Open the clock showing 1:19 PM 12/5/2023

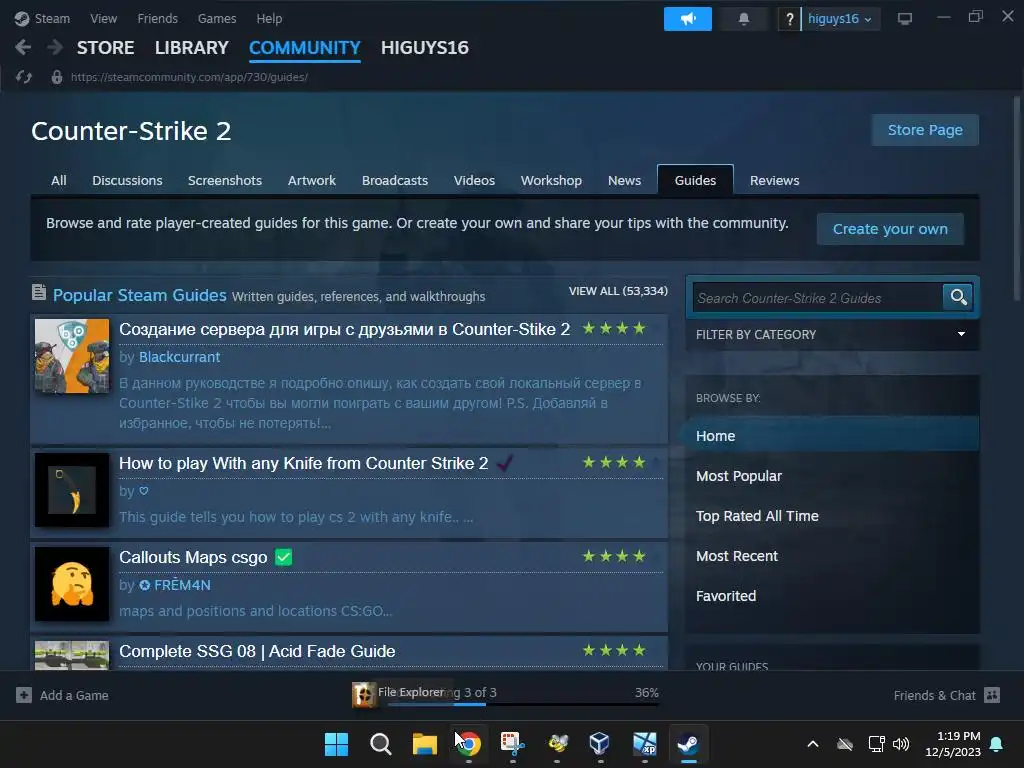(x=953, y=744)
